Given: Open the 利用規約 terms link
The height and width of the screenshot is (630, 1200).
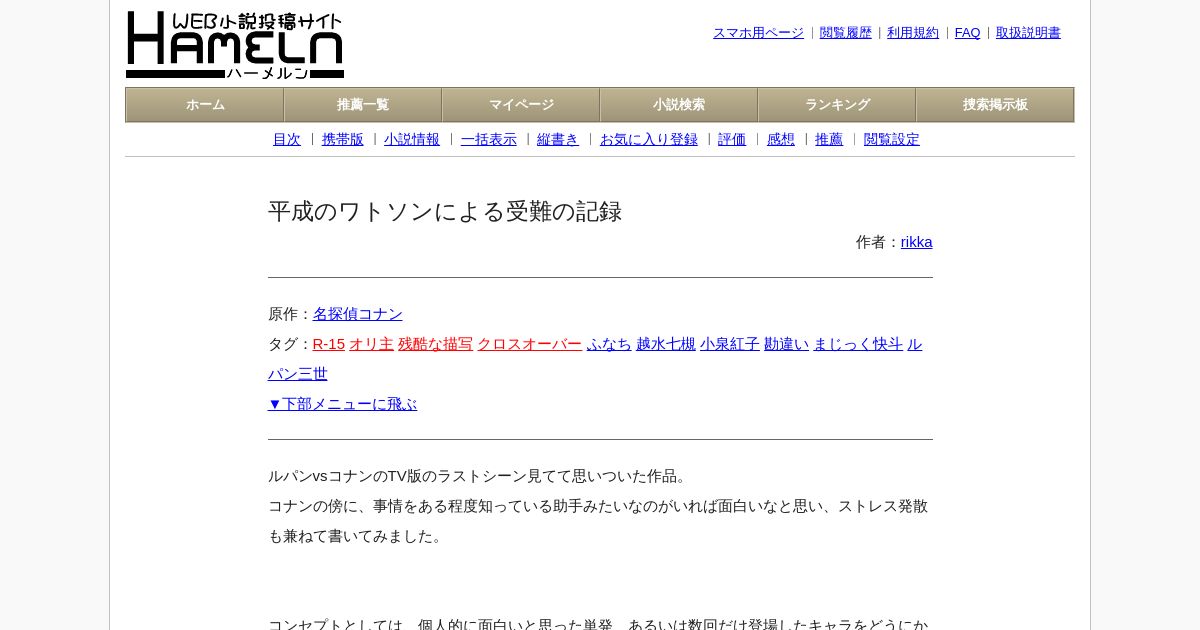Looking at the screenshot, I should click(913, 33).
